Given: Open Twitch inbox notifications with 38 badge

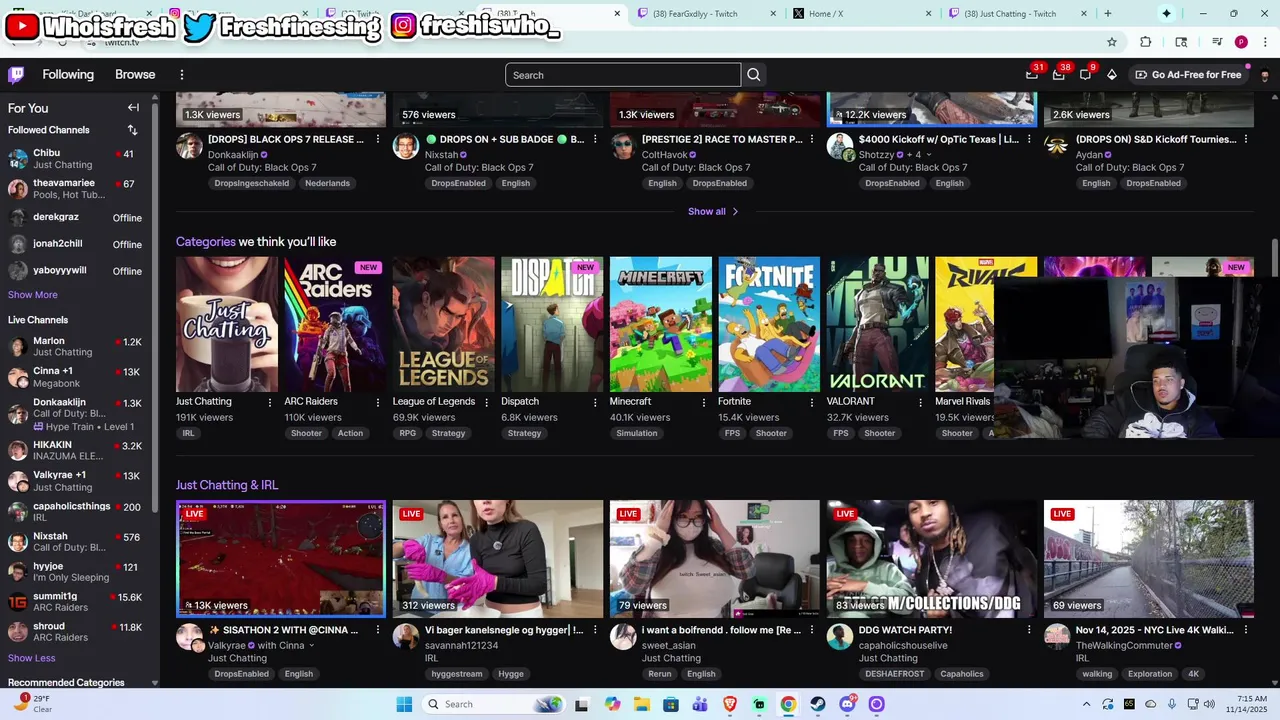Looking at the screenshot, I should click(1059, 74).
